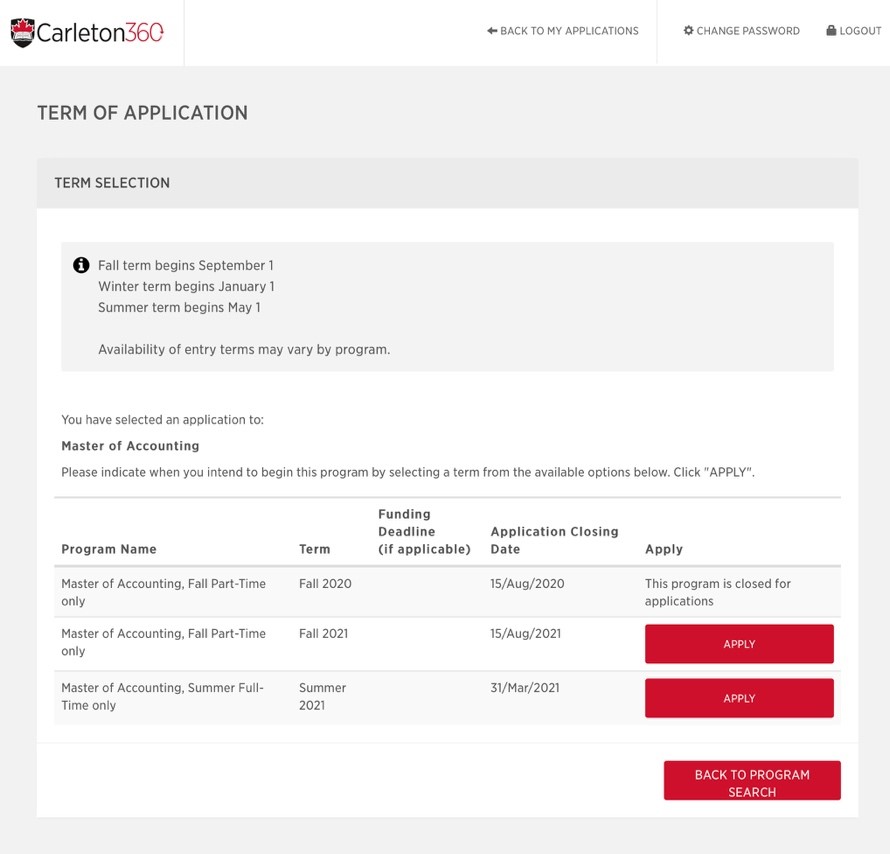Image resolution: width=890 pixels, height=854 pixels.
Task: Click Back to Program Search
Action: pos(752,780)
